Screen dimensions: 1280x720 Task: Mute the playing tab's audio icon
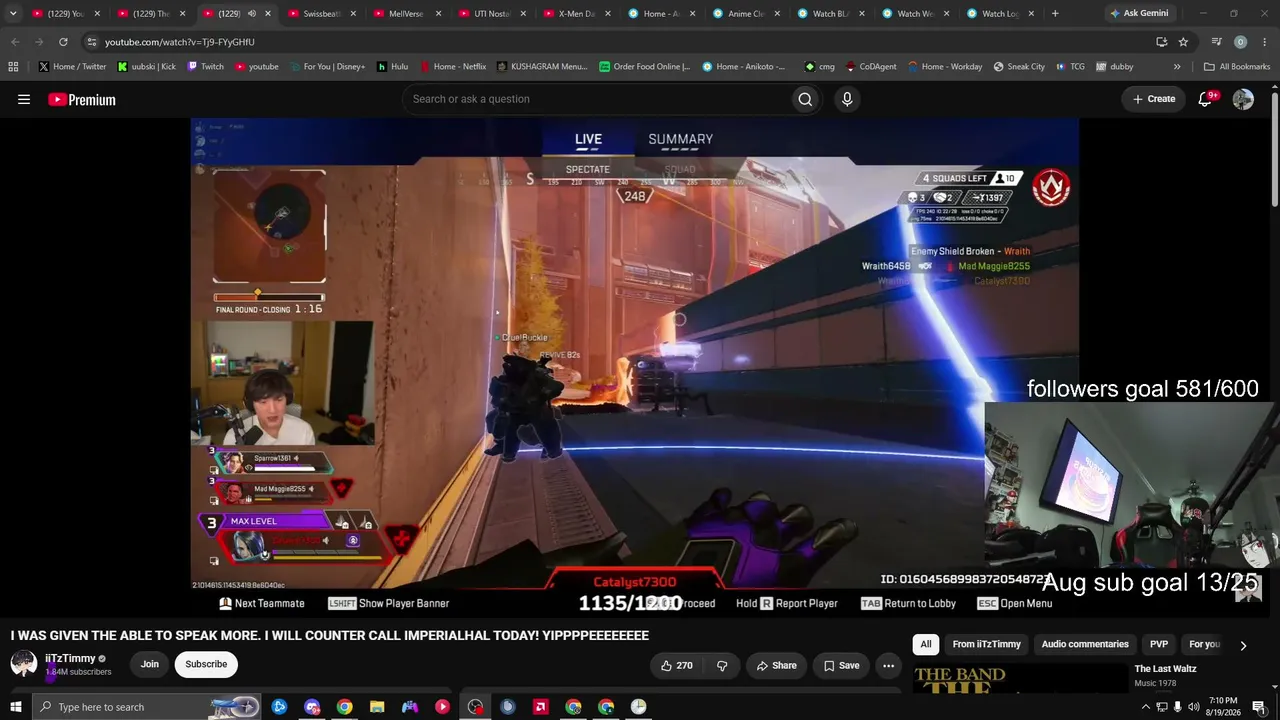click(251, 14)
